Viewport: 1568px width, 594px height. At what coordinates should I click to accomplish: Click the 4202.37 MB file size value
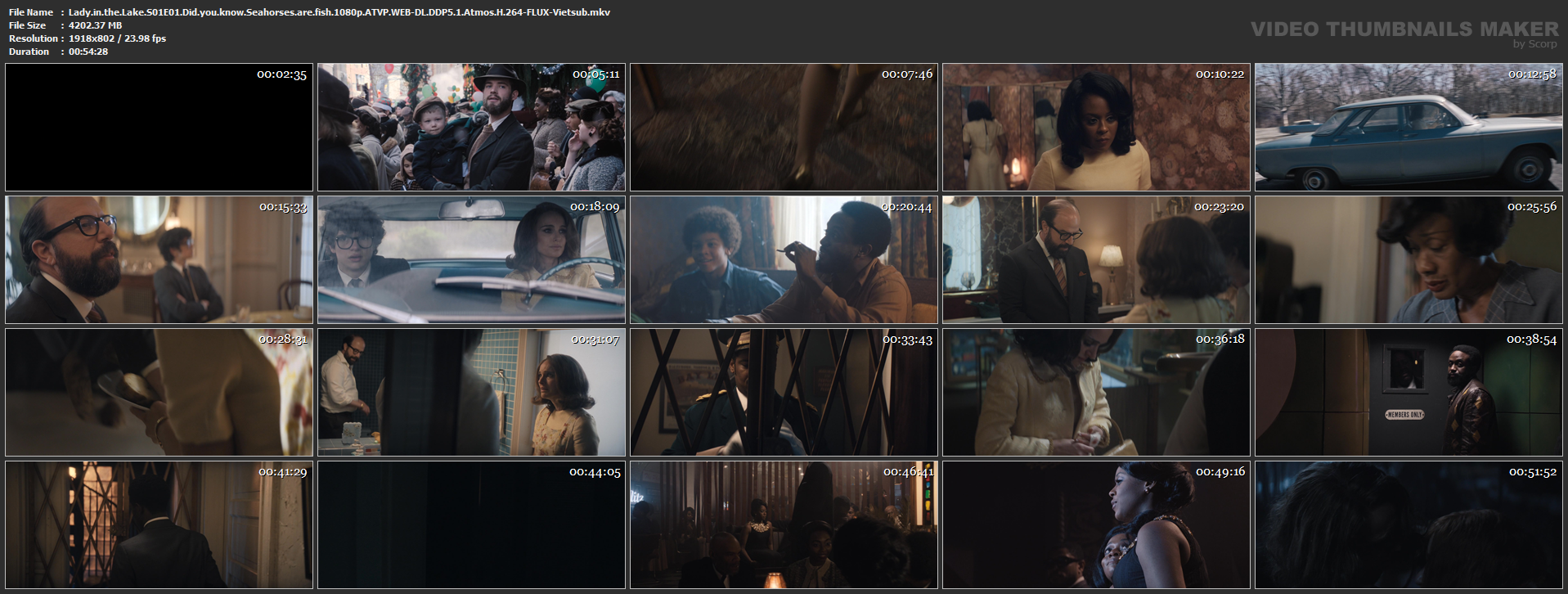[x=96, y=25]
